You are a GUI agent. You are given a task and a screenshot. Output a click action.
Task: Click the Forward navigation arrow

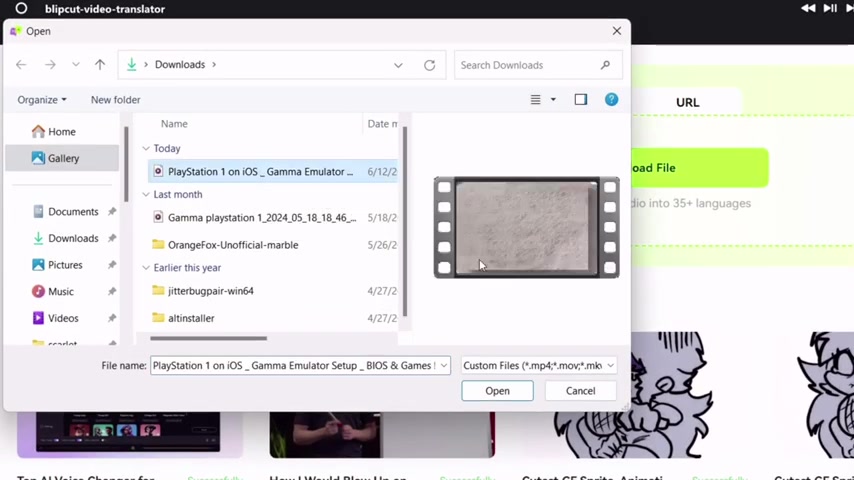pos(50,65)
